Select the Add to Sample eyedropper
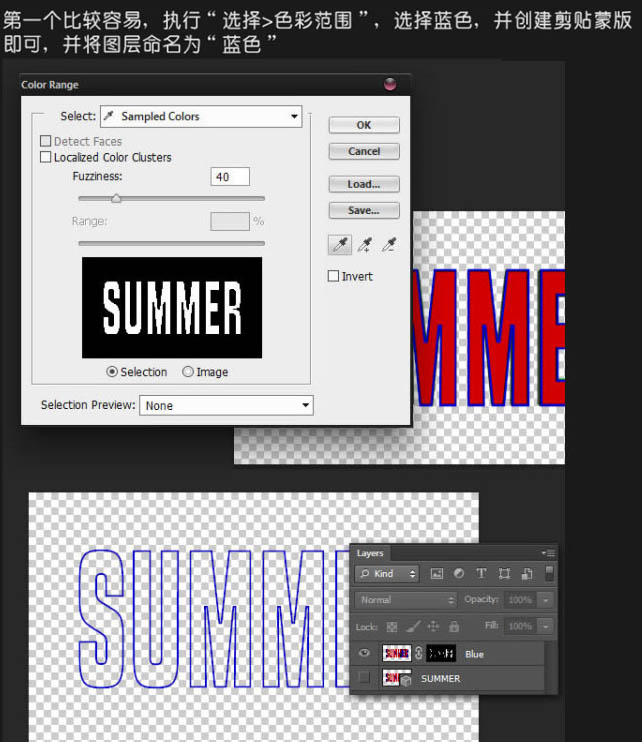642x742 pixels. (365, 245)
